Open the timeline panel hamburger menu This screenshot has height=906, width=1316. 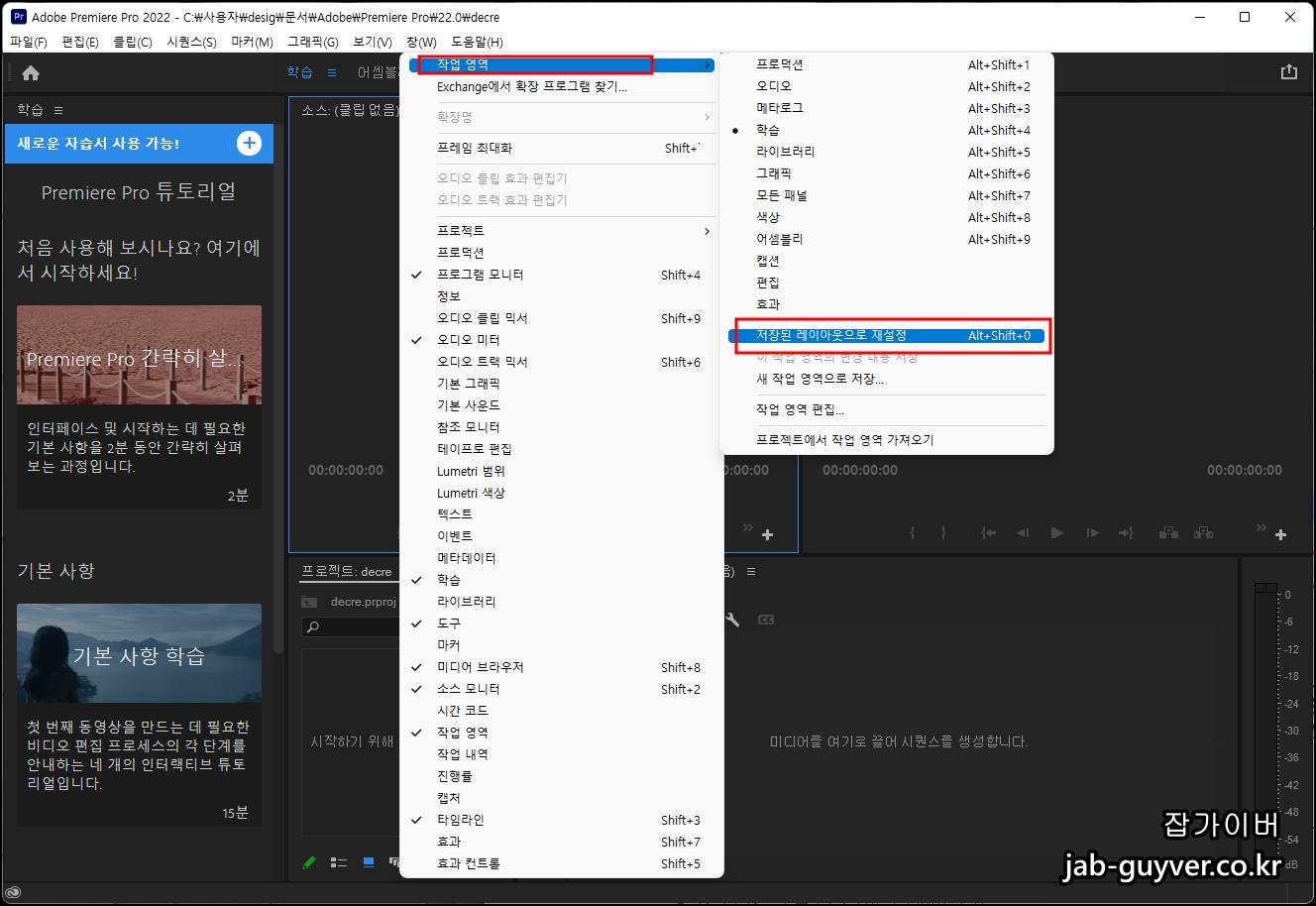751,572
